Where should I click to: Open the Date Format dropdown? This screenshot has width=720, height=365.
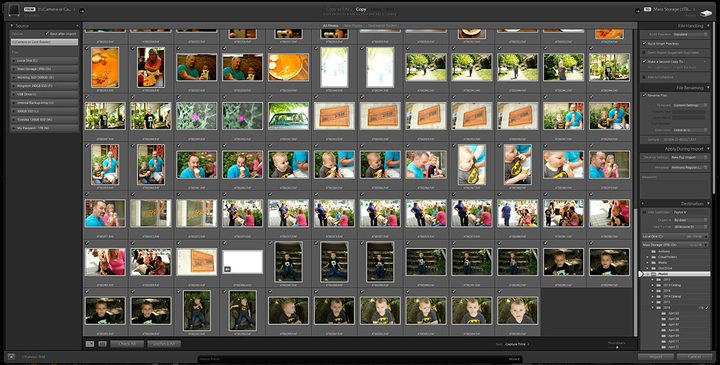tap(691, 227)
